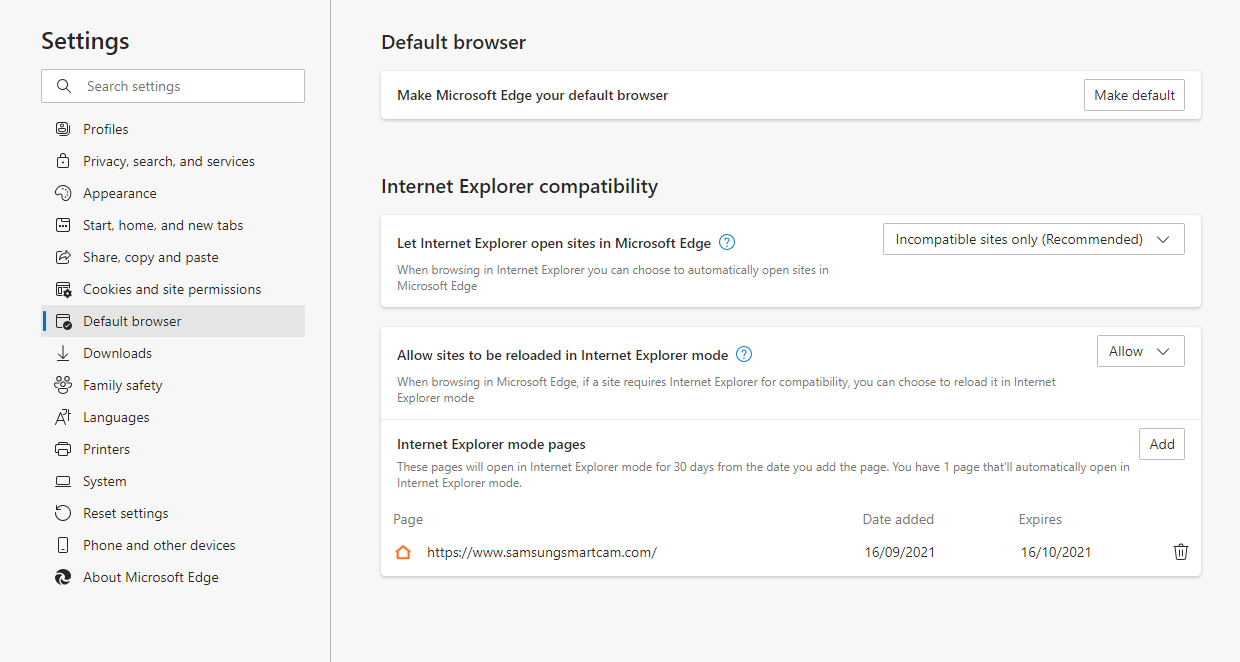
Task: Click the Date added column header
Action: (898, 519)
